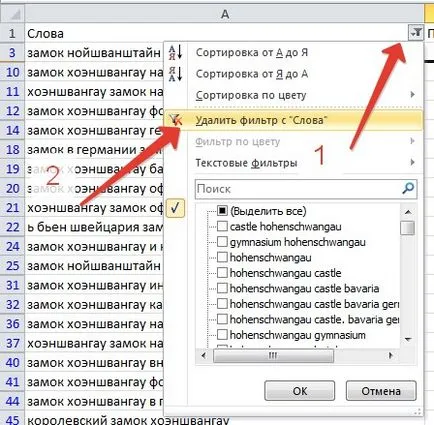Screen dimensions: 434x425
Task: Check the plain hohenschwangau checkbox
Action: pyautogui.click(x=222, y=257)
